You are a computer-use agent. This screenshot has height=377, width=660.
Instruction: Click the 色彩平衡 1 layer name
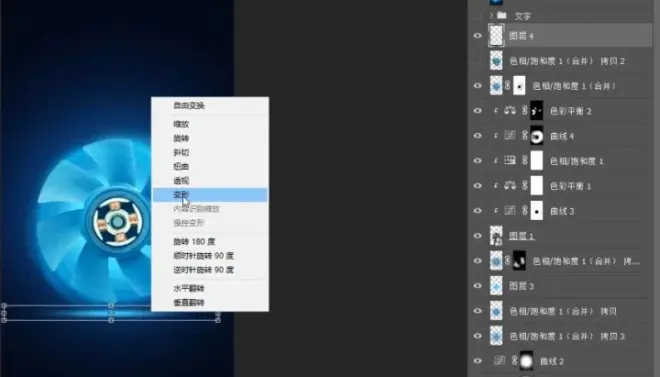point(570,186)
